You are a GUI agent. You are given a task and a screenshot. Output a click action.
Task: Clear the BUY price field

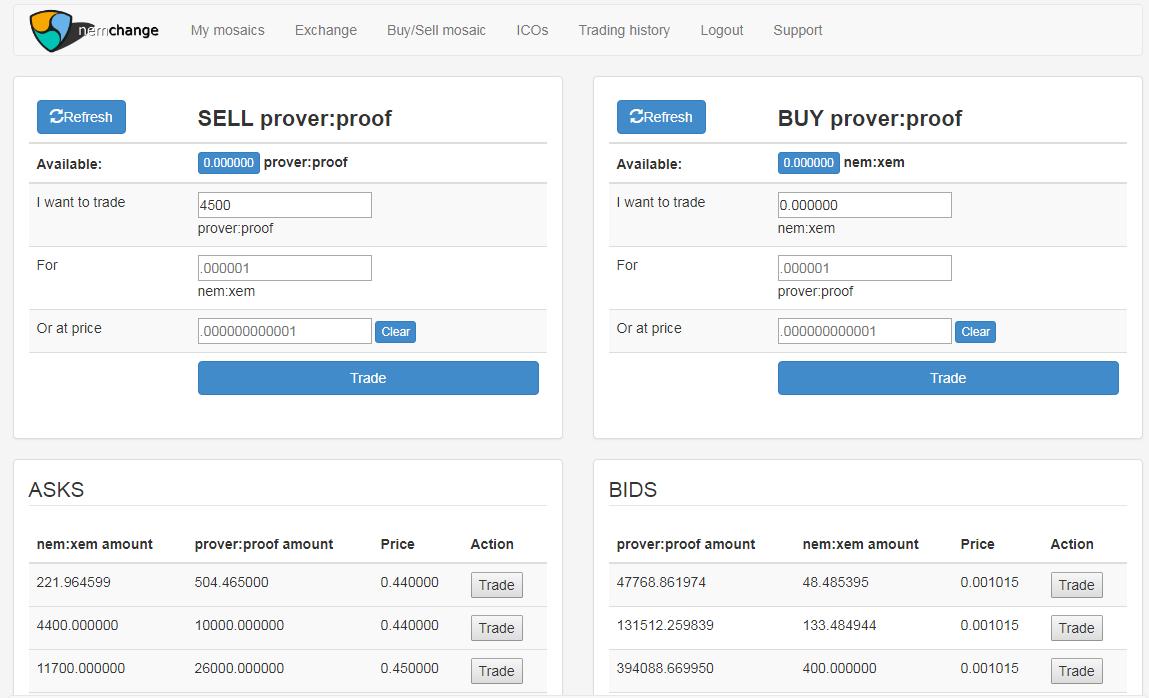[x=975, y=332]
